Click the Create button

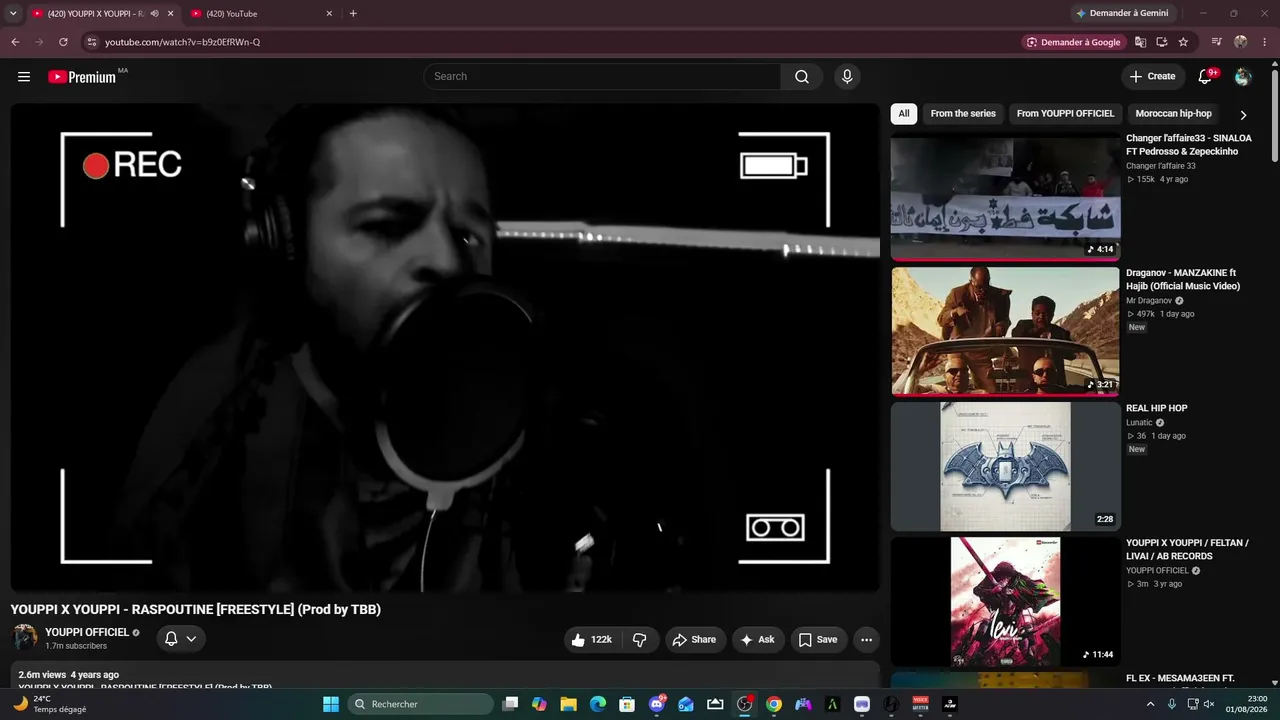pyautogui.click(x=1153, y=77)
